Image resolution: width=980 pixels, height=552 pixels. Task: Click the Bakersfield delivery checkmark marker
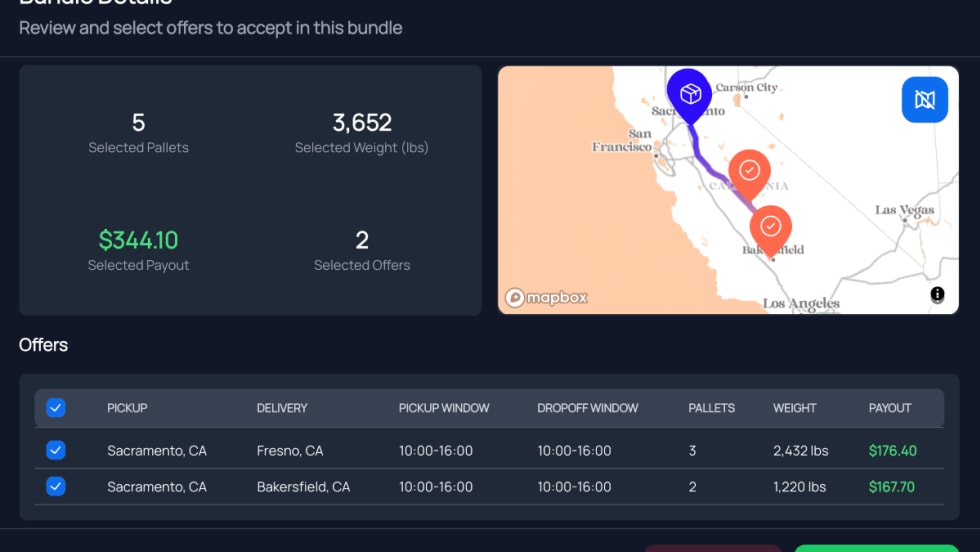click(x=771, y=224)
